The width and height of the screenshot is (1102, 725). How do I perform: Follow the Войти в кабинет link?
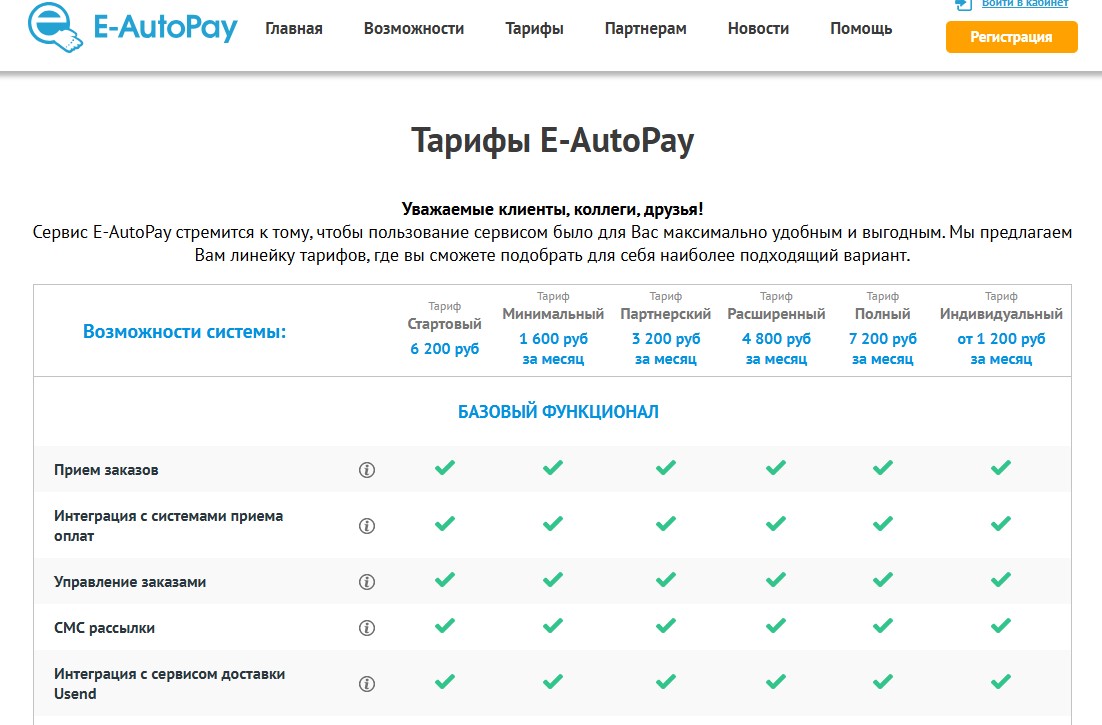(1025, 4)
